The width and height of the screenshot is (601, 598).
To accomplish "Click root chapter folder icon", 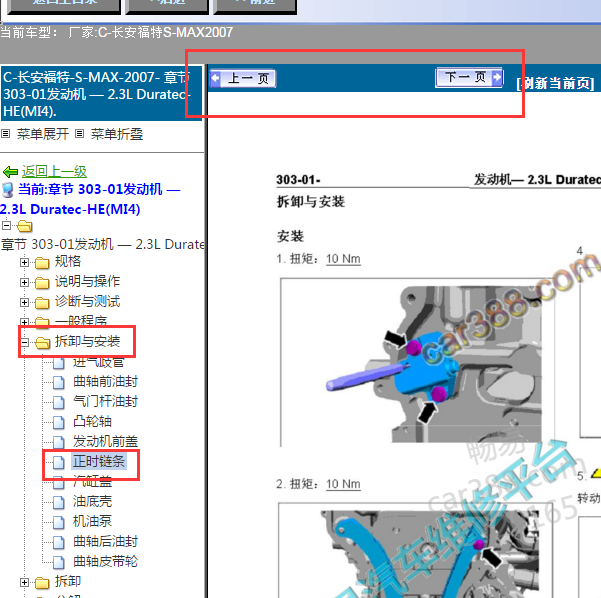I will point(25,226).
